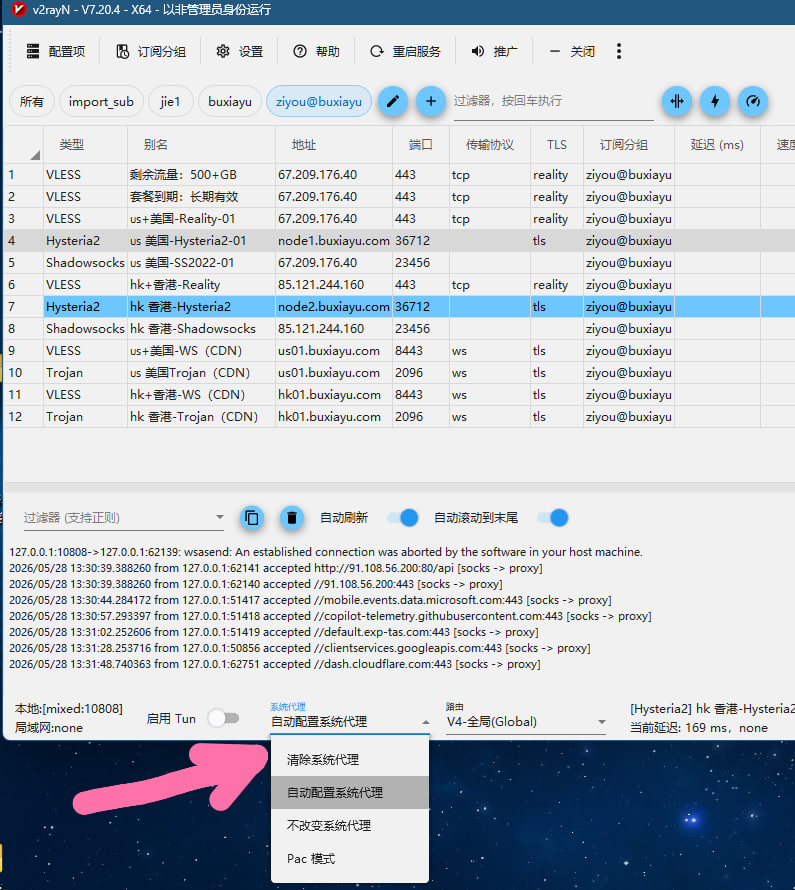The image size is (795, 890).
Task: Select server hk 香港-Shadowsocks
Action: [x=399, y=329]
